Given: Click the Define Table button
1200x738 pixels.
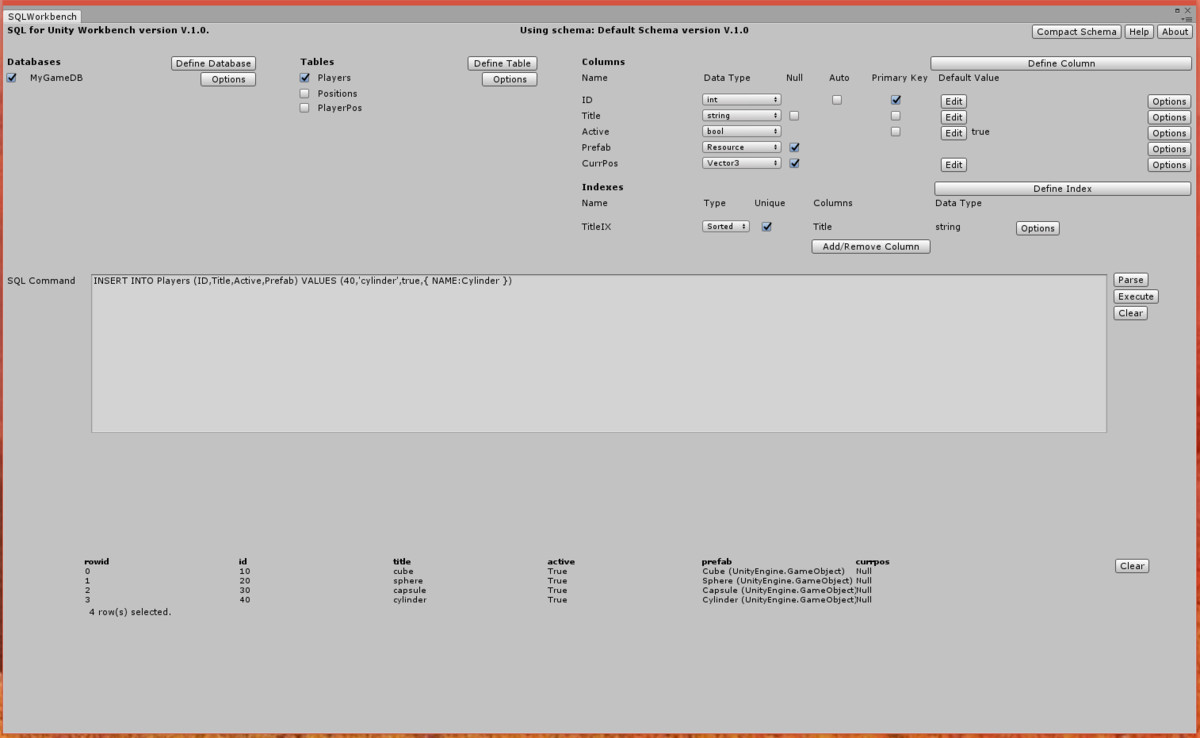Looking at the screenshot, I should click(x=502, y=63).
